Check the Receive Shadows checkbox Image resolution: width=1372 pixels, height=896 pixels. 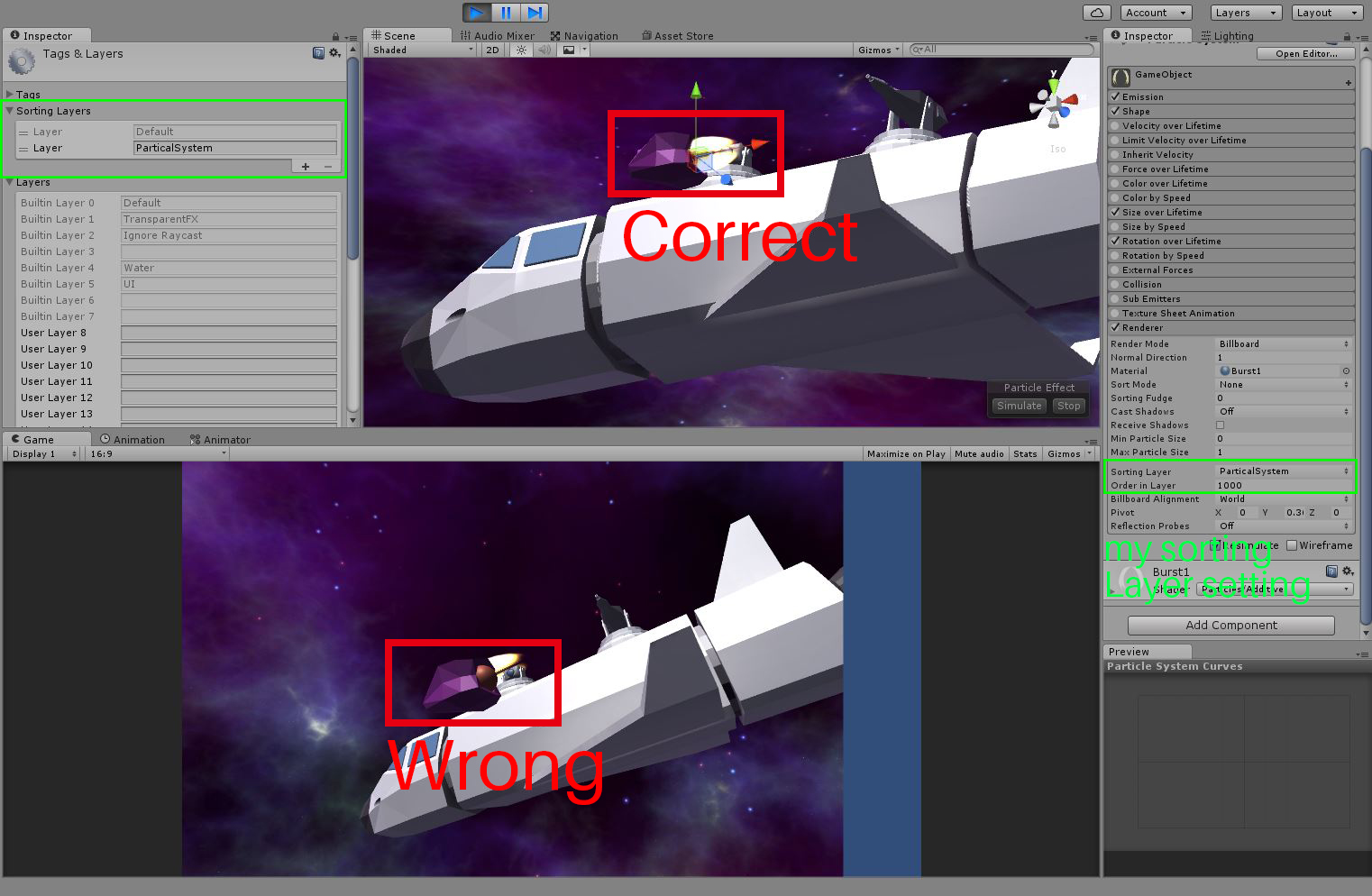click(x=1220, y=425)
